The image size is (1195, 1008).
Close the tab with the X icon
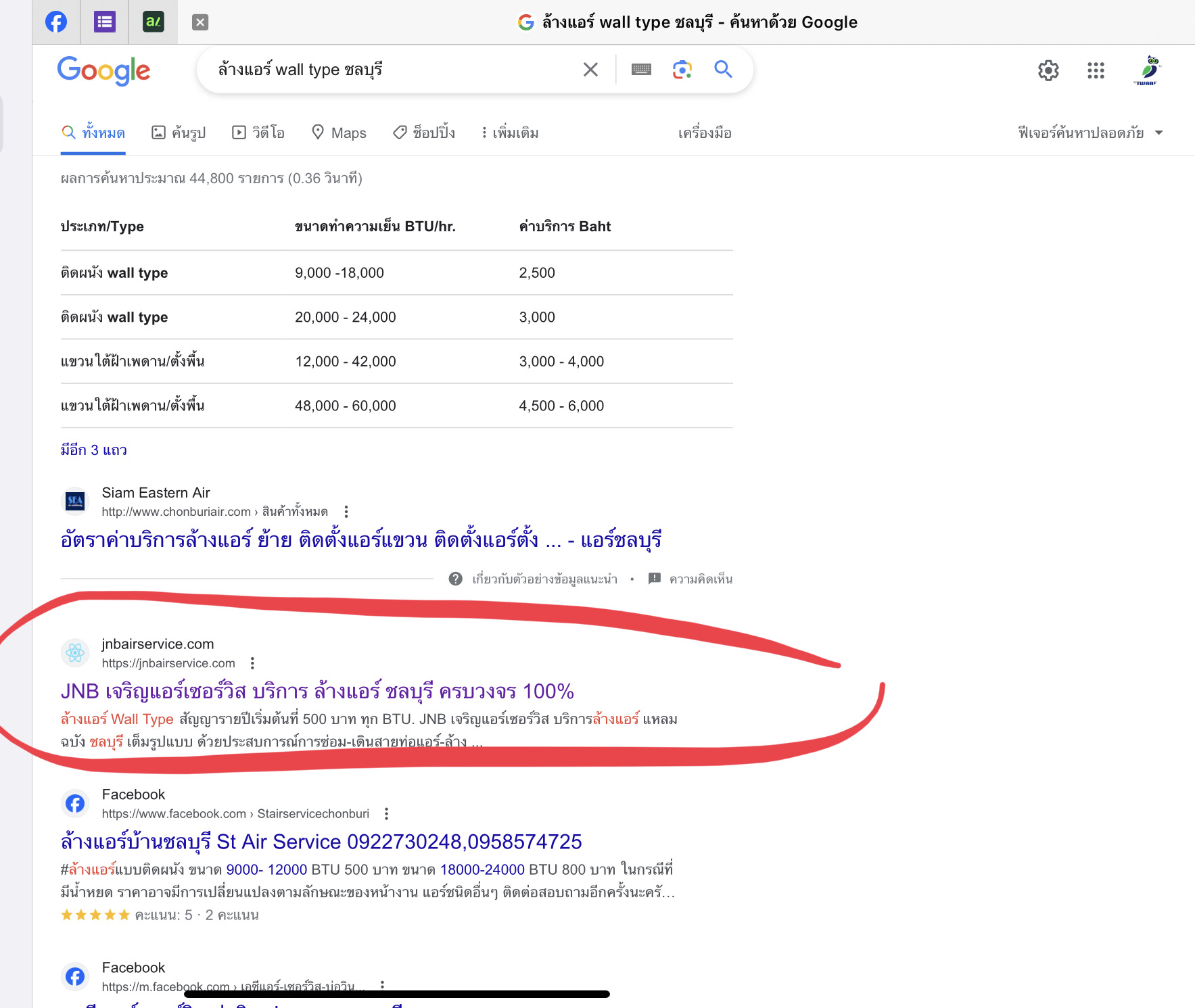(200, 22)
